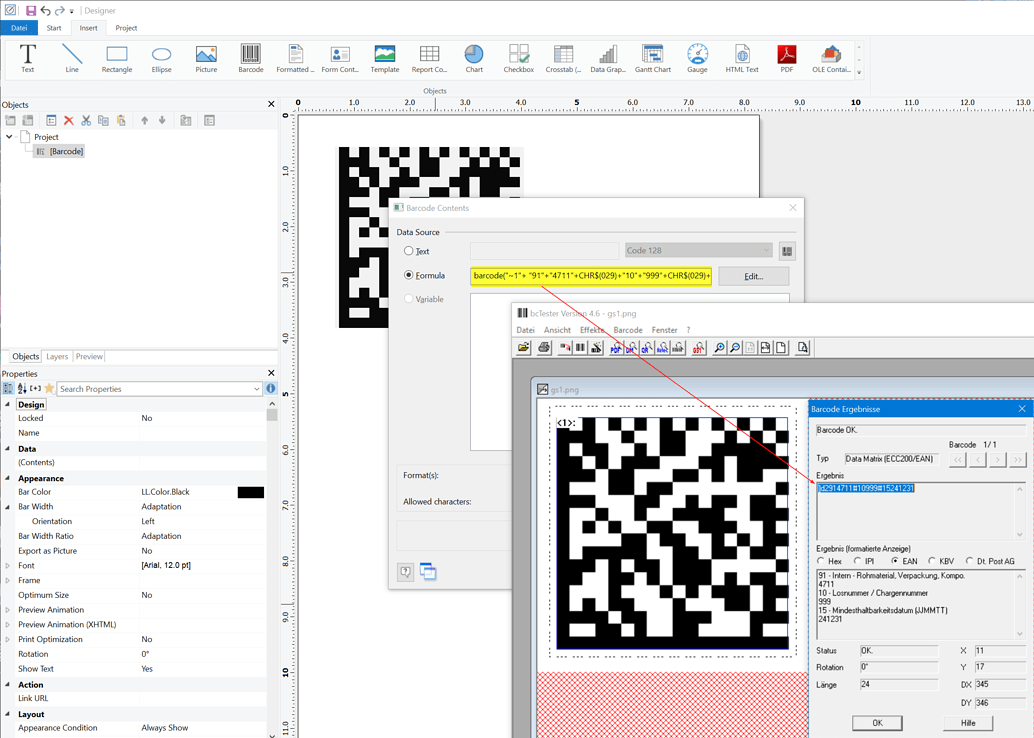Open the Barcode menu in bcTester
This screenshot has width=1034, height=738.
click(628, 330)
